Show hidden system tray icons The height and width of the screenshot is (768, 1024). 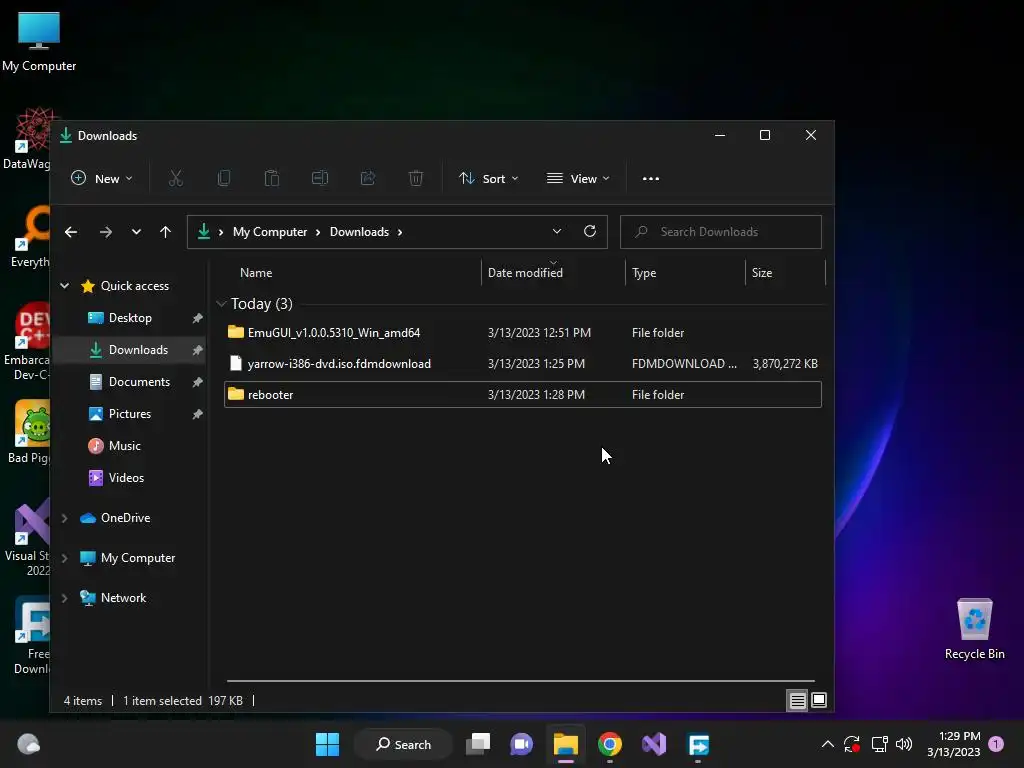[x=827, y=744]
